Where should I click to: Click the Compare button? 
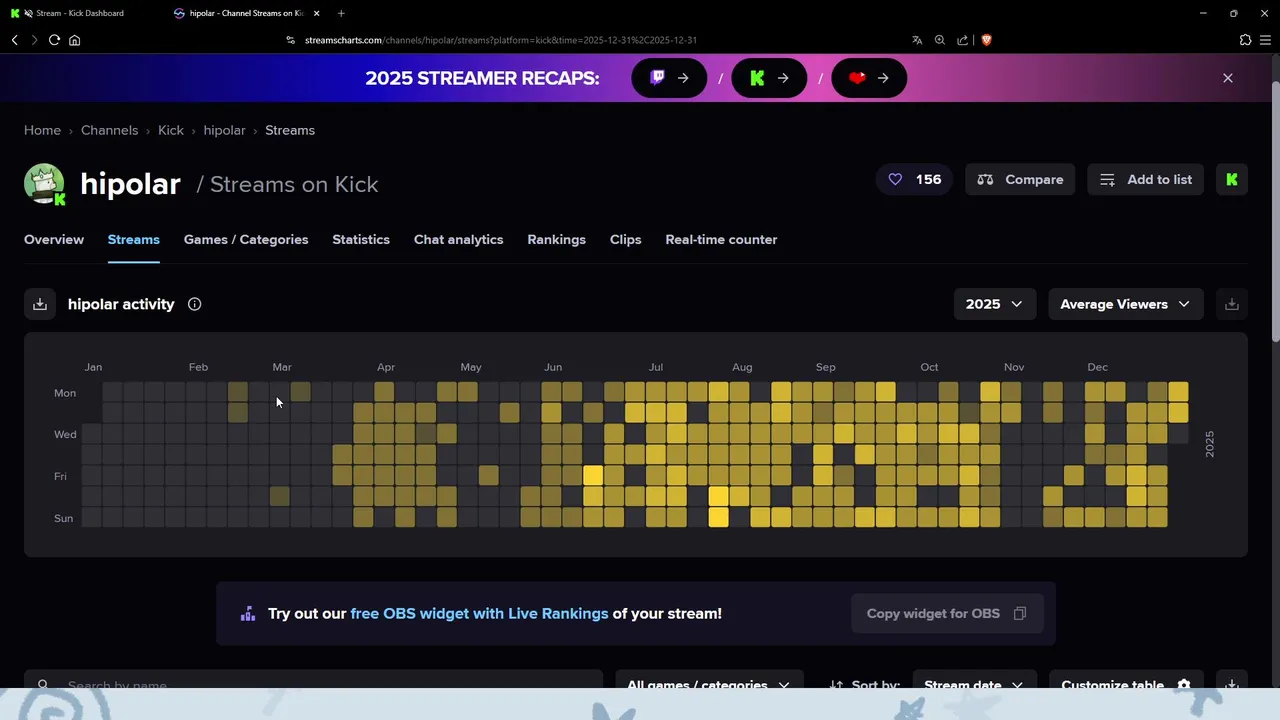tap(1020, 180)
